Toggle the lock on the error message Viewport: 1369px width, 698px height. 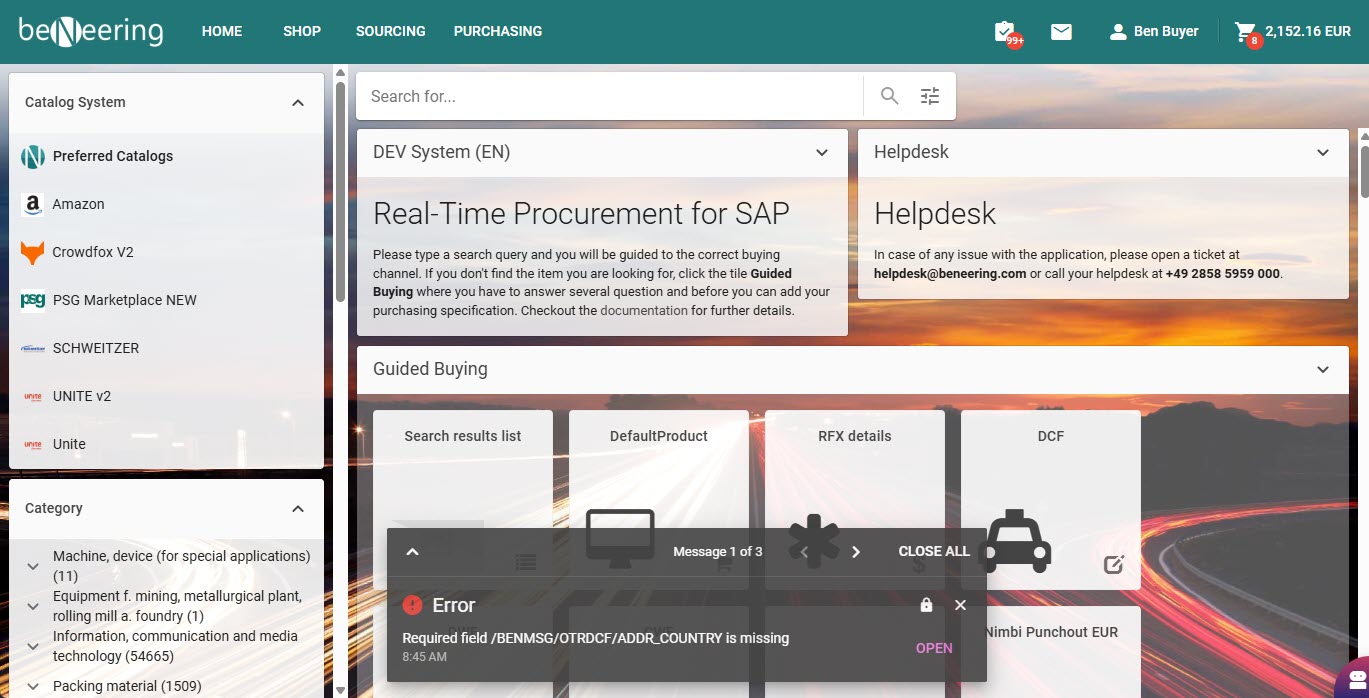(x=926, y=605)
